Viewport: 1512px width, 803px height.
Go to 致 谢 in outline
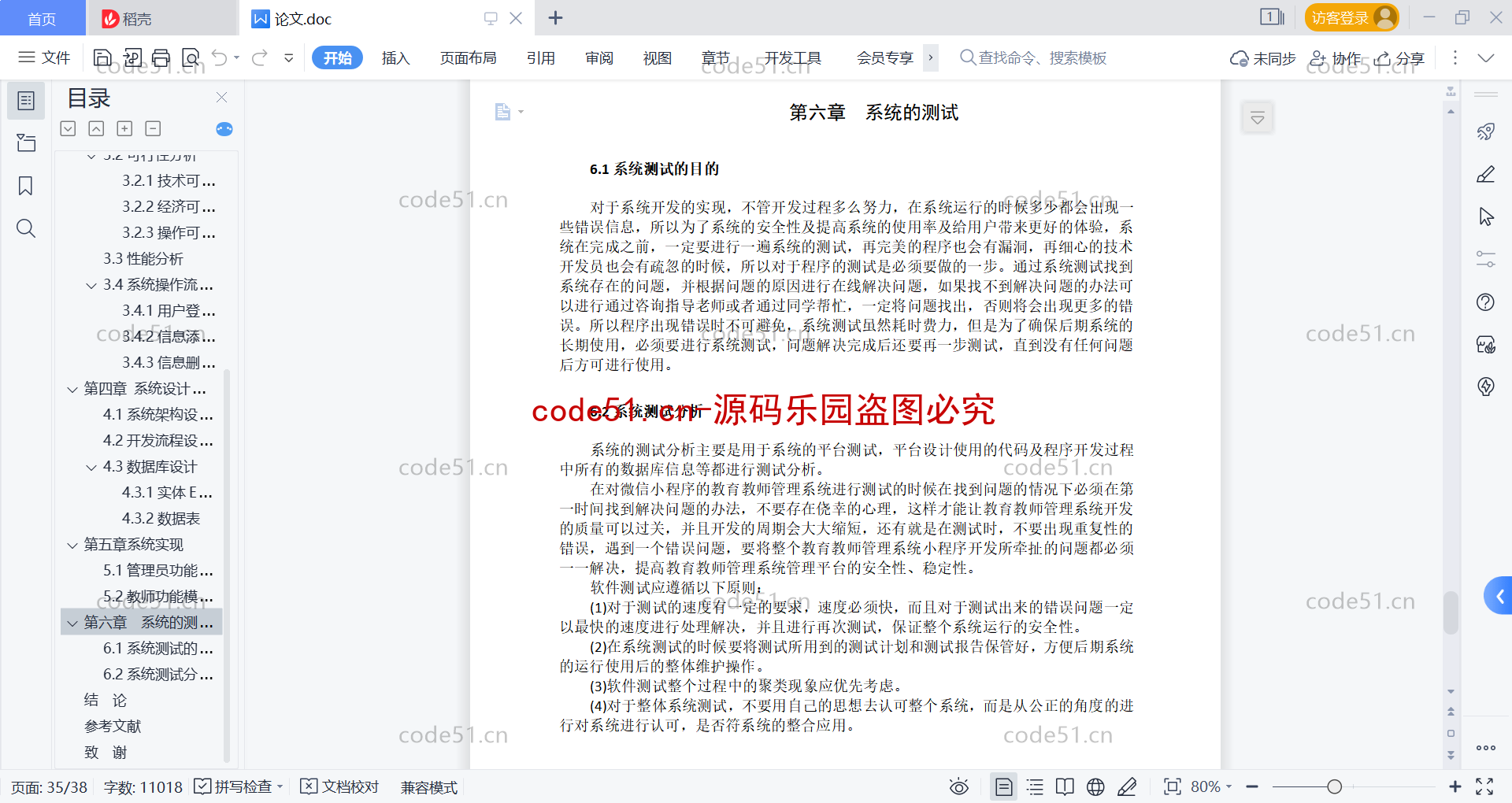pyautogui.click(x=106, y=752)
